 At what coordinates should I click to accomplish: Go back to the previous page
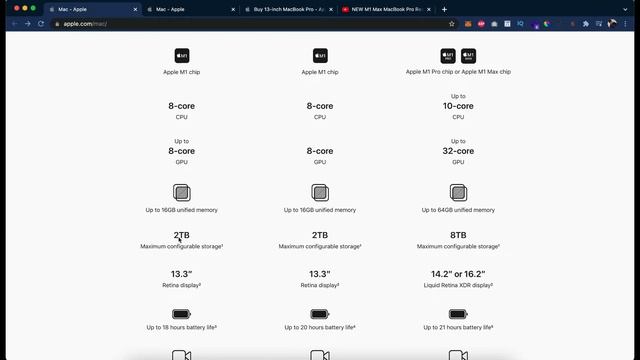point(15,24)
